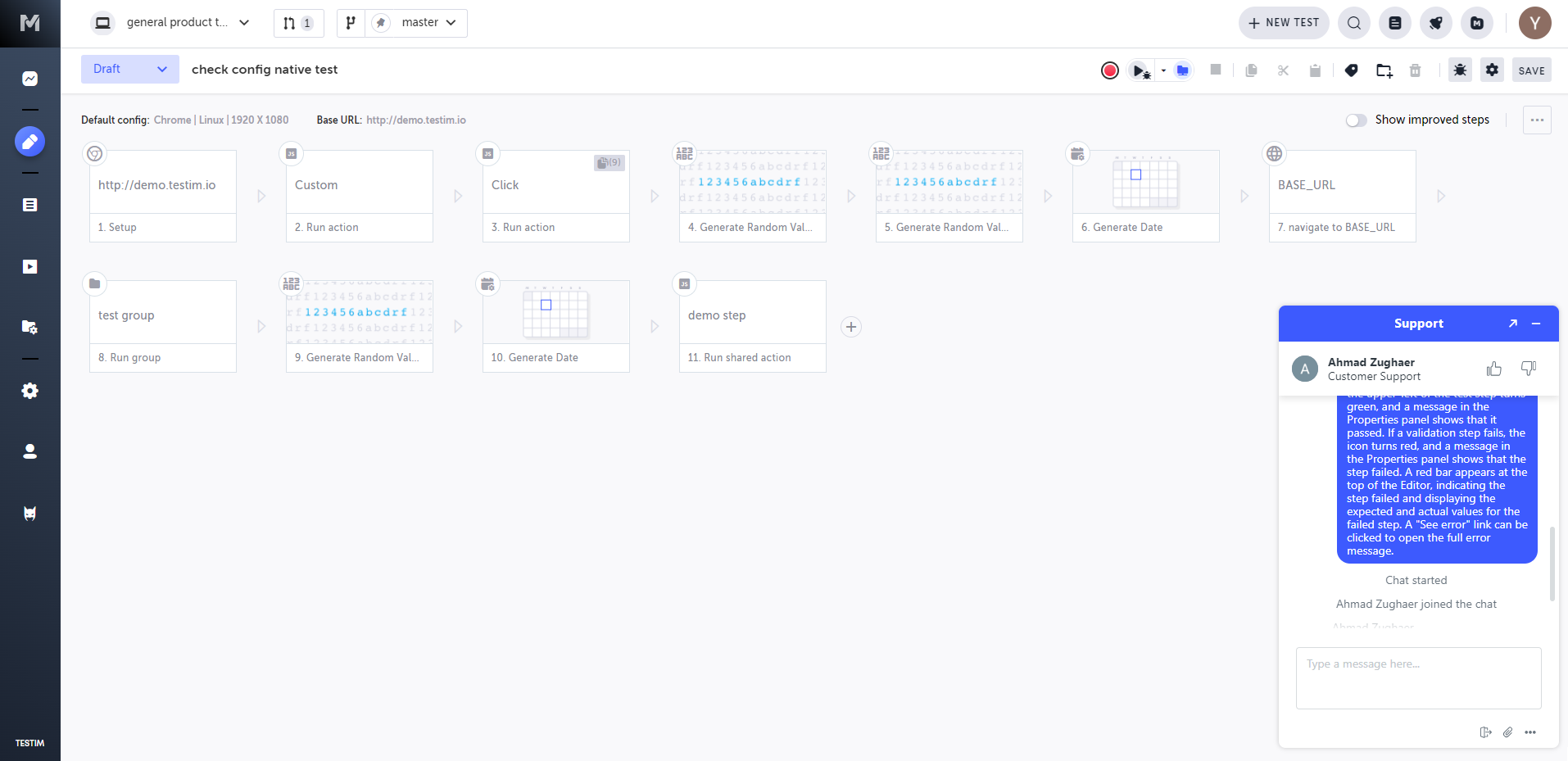Click the add step plus button
The width and height of the screenshot is (1568, 761).
pos(851,327)
